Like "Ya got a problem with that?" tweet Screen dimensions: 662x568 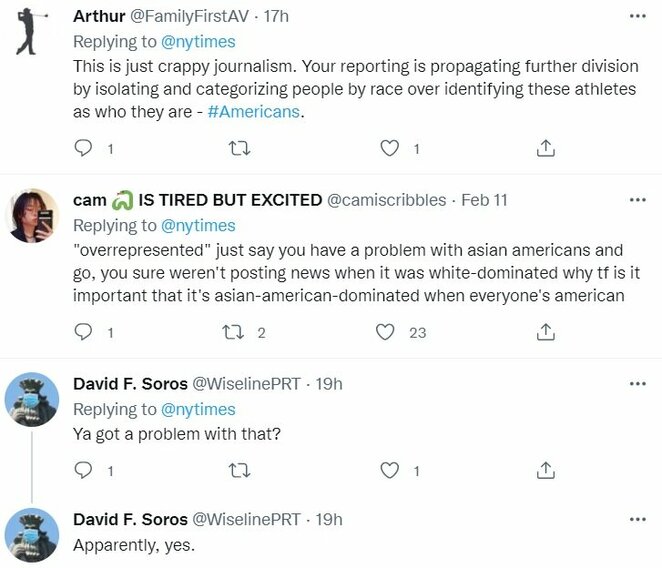(391, 470)
